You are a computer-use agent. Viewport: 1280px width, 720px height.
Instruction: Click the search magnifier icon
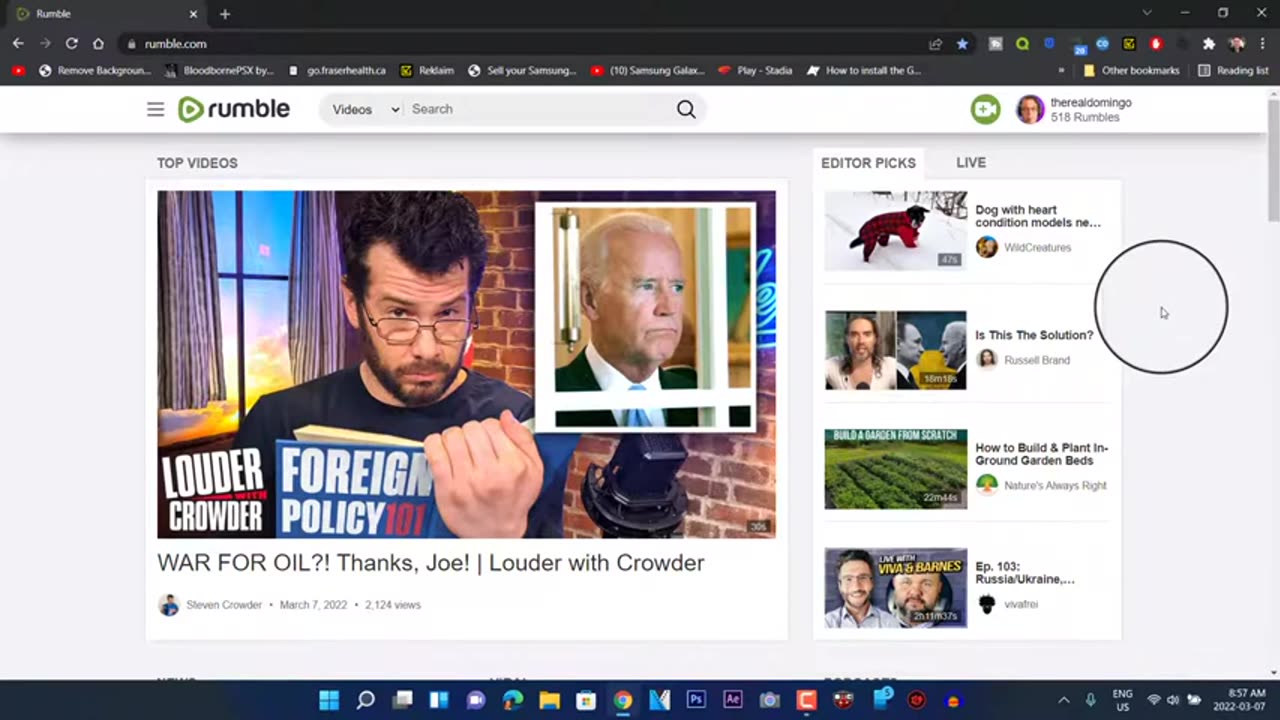point(686,109)
